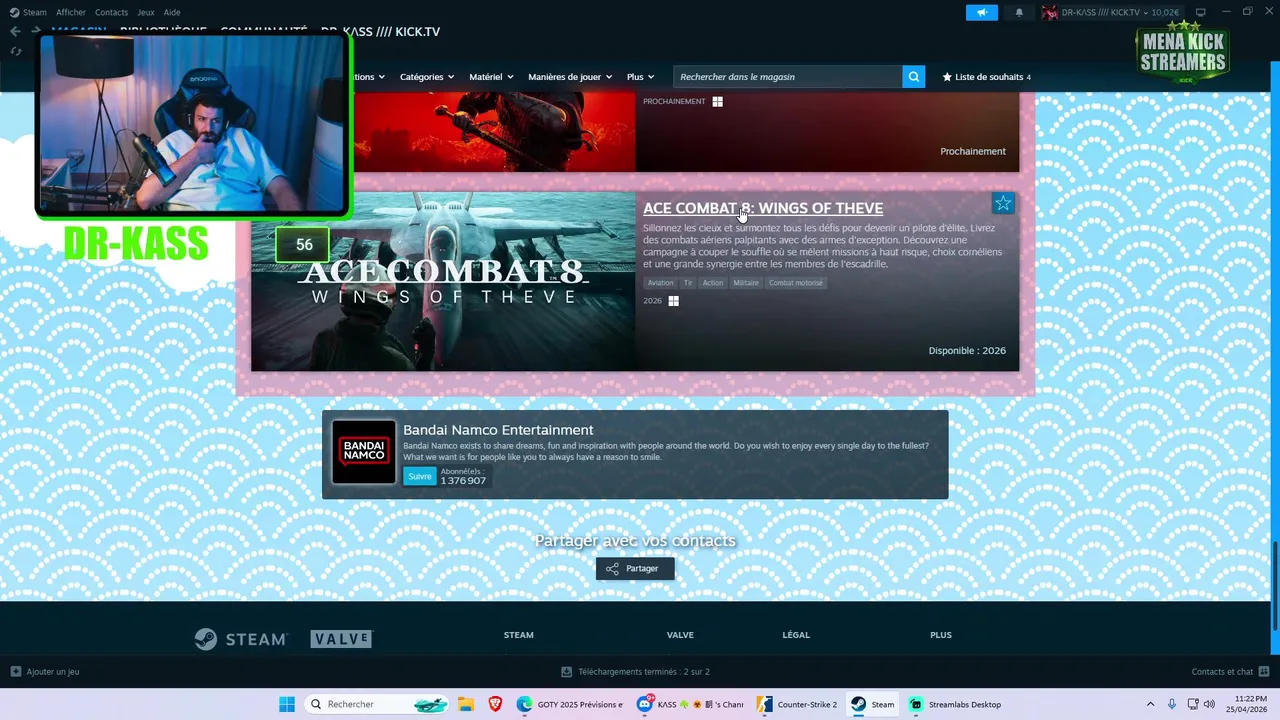Switch to Counter-Strike 2 in the taskbar
Image resolution: width=1280 pixels, height=720 pixels.
[797, 704]
